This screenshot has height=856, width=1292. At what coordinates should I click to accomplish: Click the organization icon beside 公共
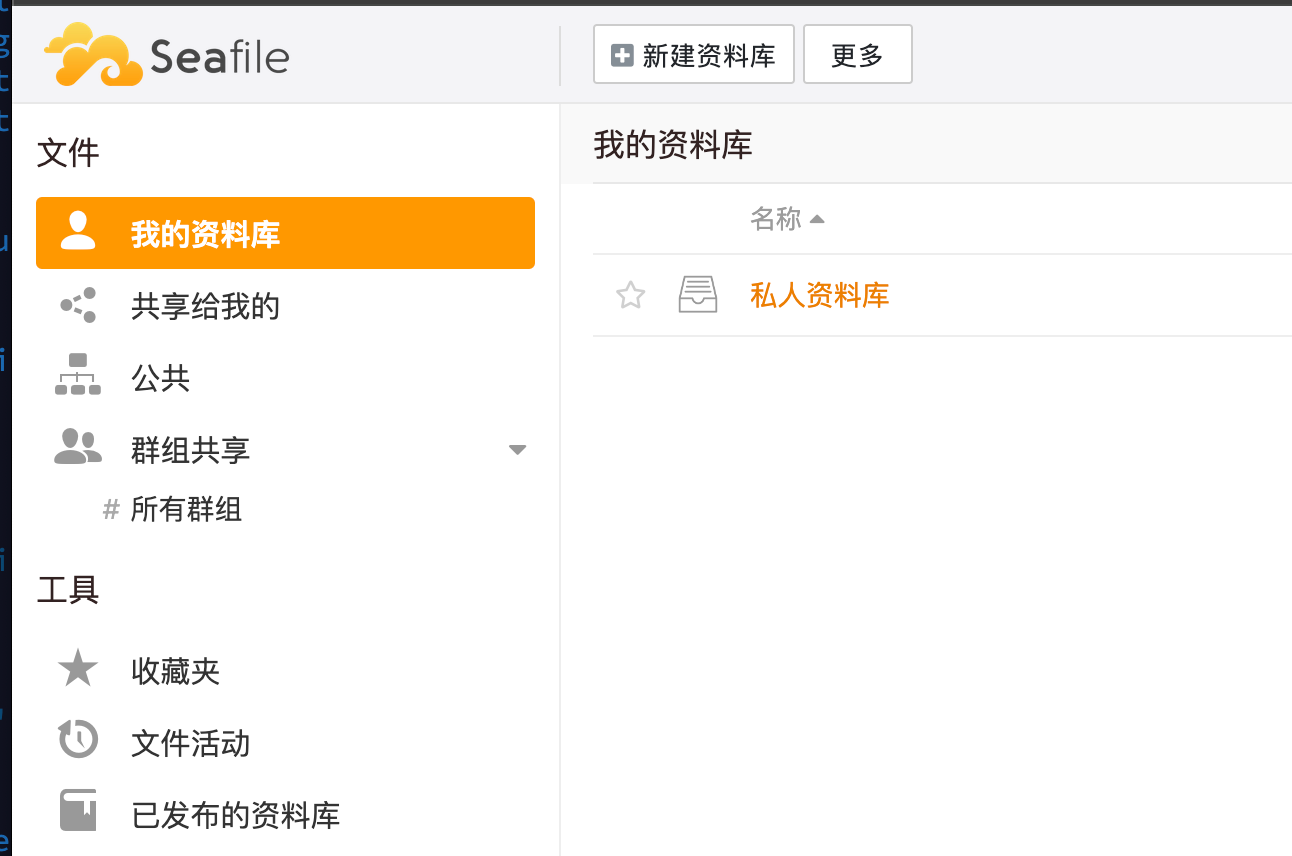pos(78,375)
